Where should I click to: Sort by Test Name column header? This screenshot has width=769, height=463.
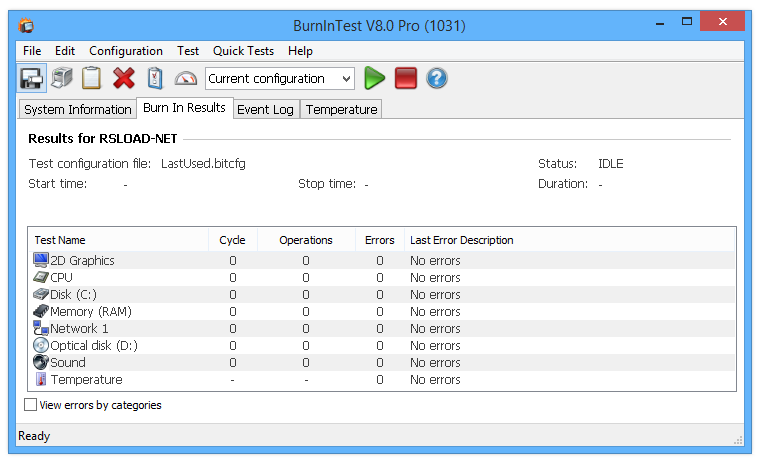click(118, 240)
